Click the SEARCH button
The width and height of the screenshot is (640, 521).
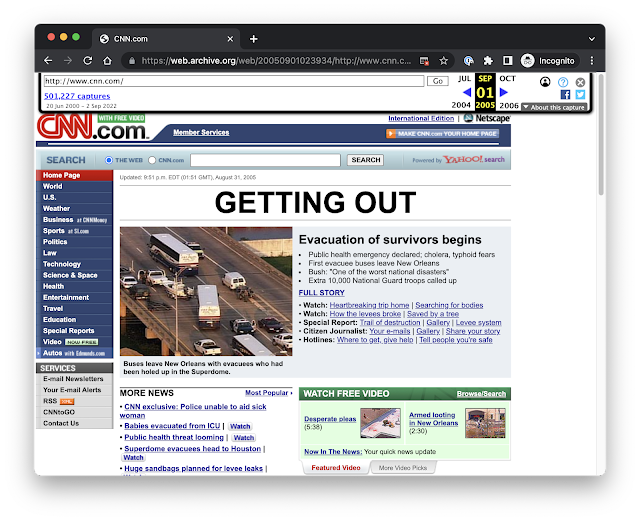pyautogui.click(x=366, y=160)
